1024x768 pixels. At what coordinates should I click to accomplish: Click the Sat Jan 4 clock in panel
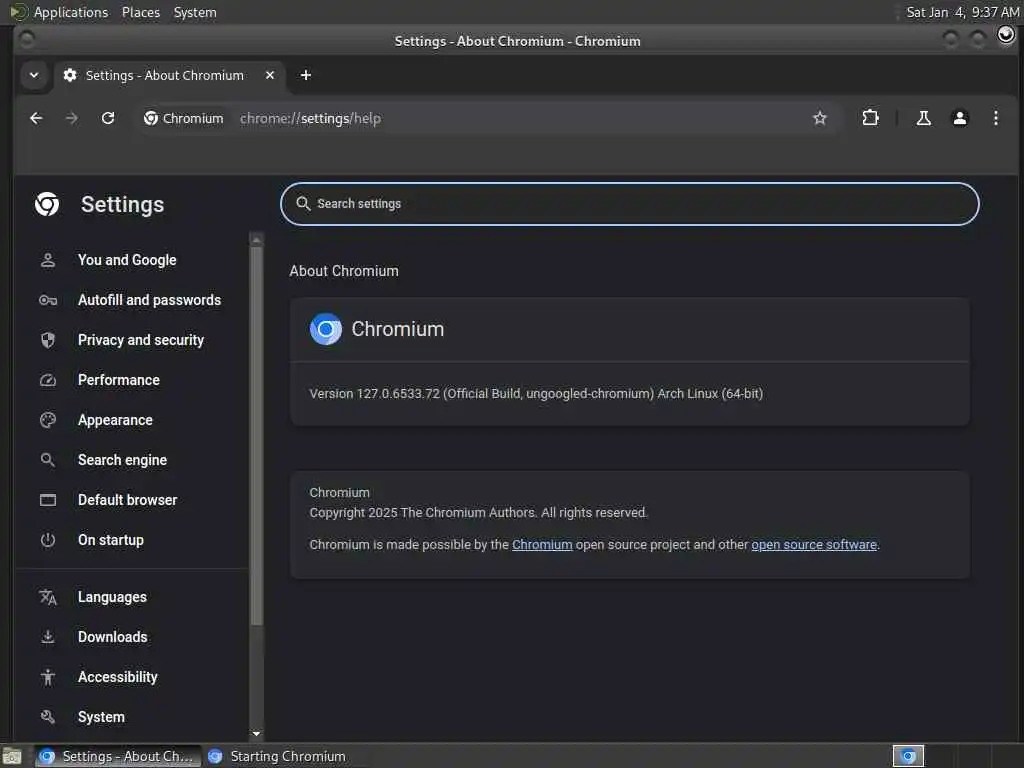[x=963, y=12]
